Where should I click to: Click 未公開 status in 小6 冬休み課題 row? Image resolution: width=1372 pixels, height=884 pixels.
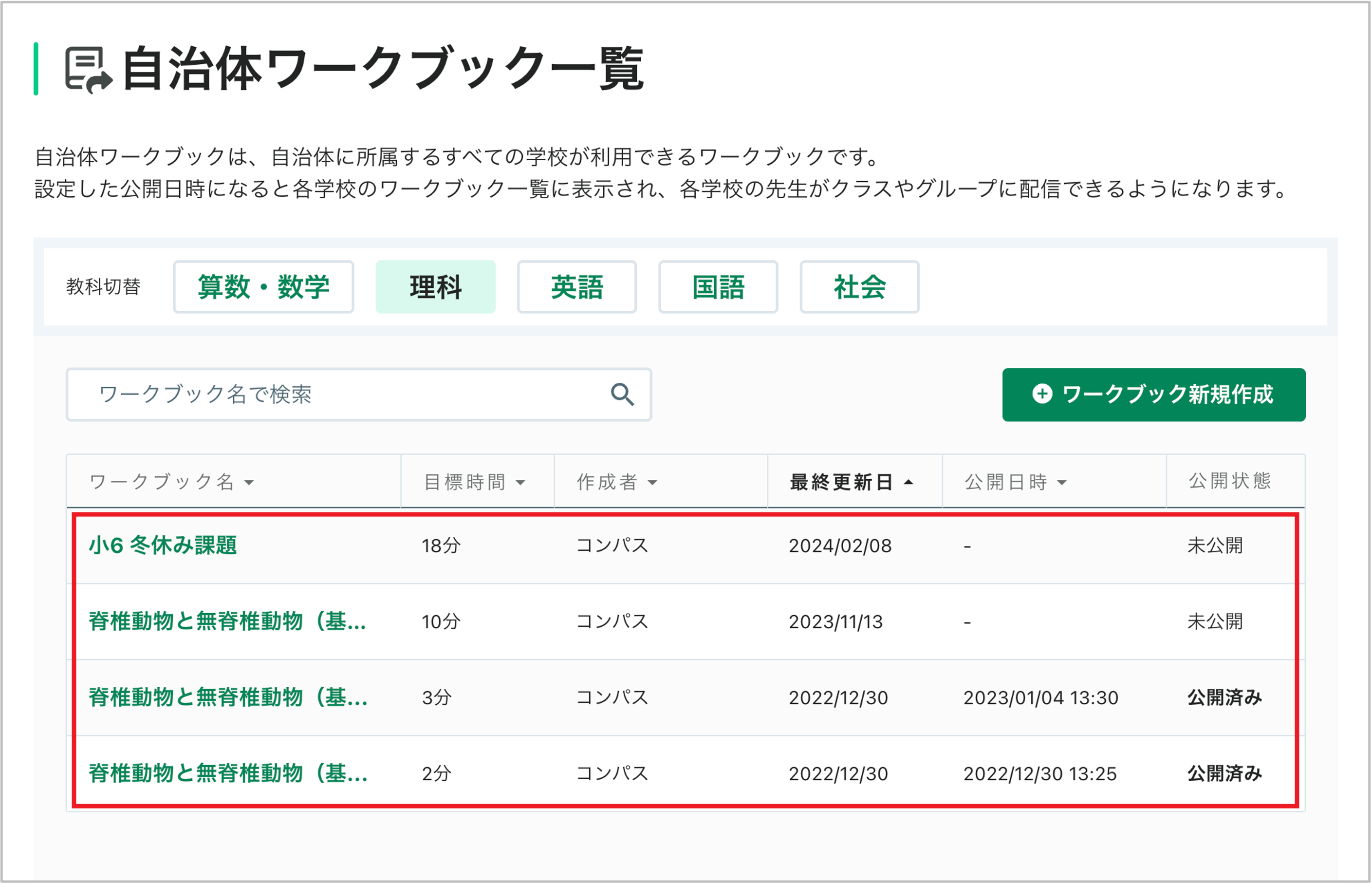(1215, 545)
